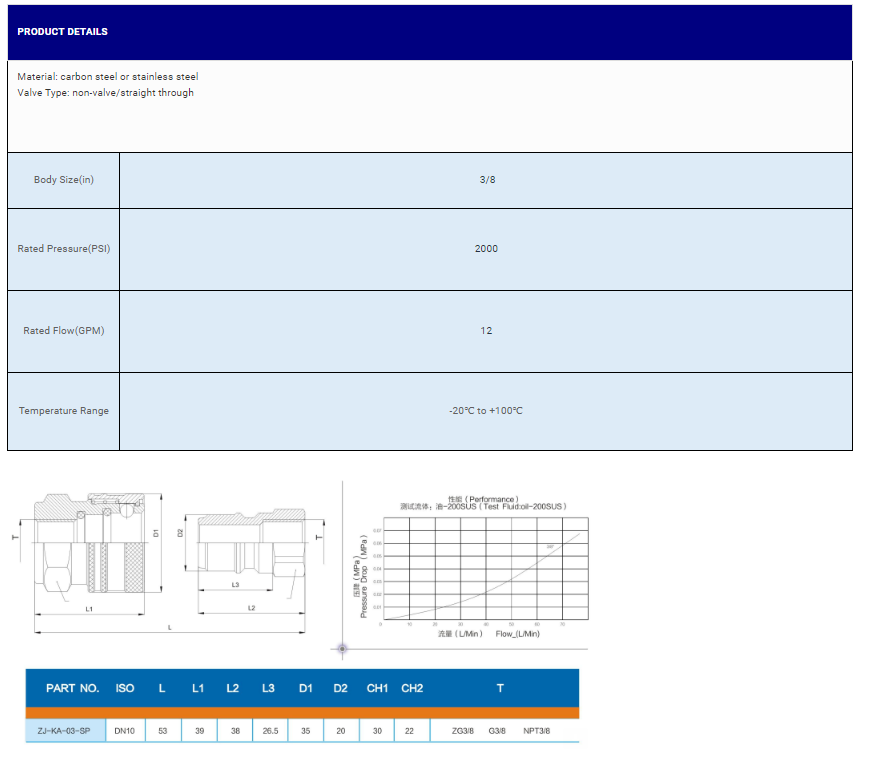Screen dimensions: 879x759
Task: Click the PRODUCT DETAILS header bar title
Action: 62,32
